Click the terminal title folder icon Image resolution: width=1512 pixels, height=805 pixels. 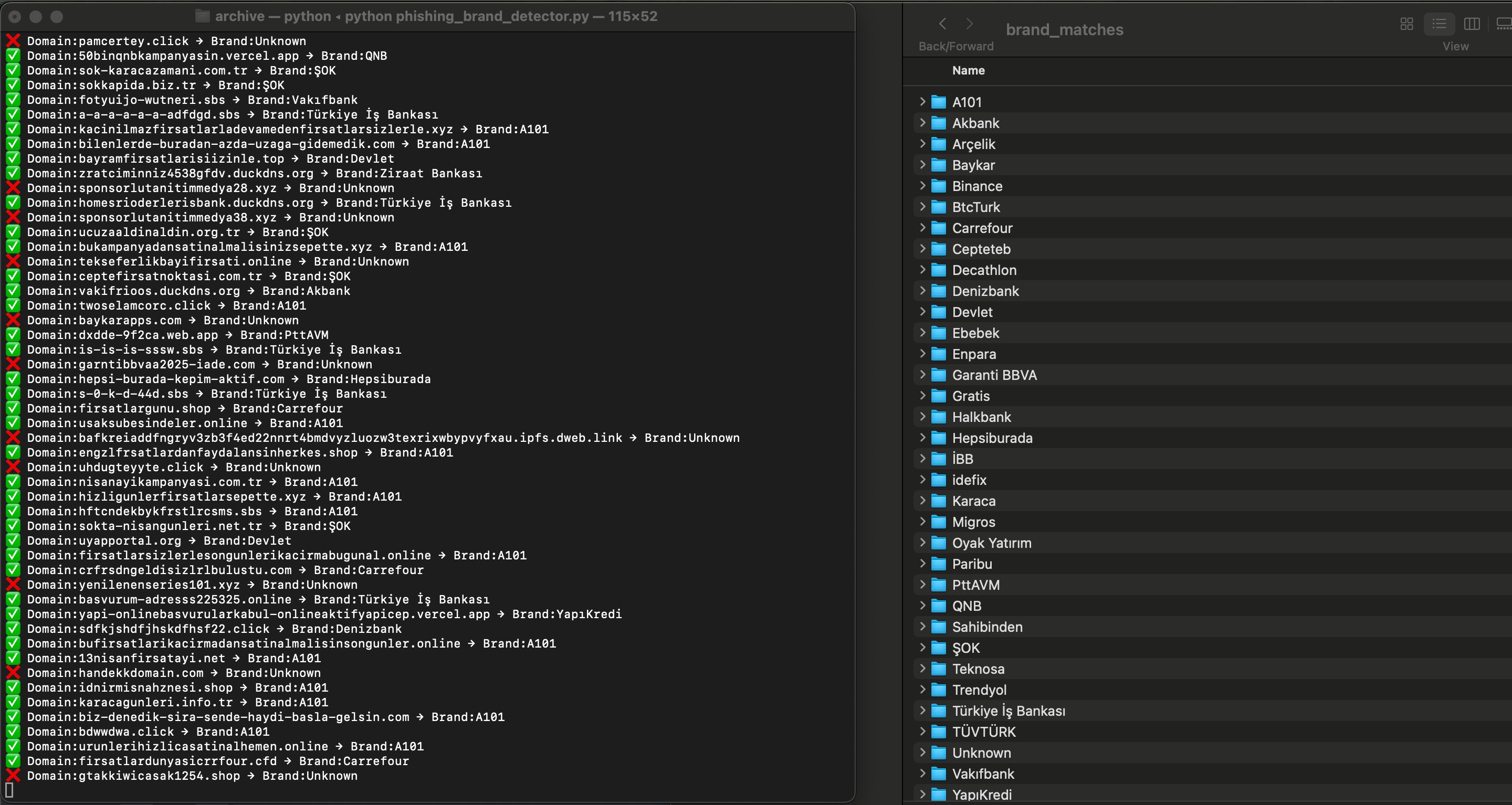[203, 16]
